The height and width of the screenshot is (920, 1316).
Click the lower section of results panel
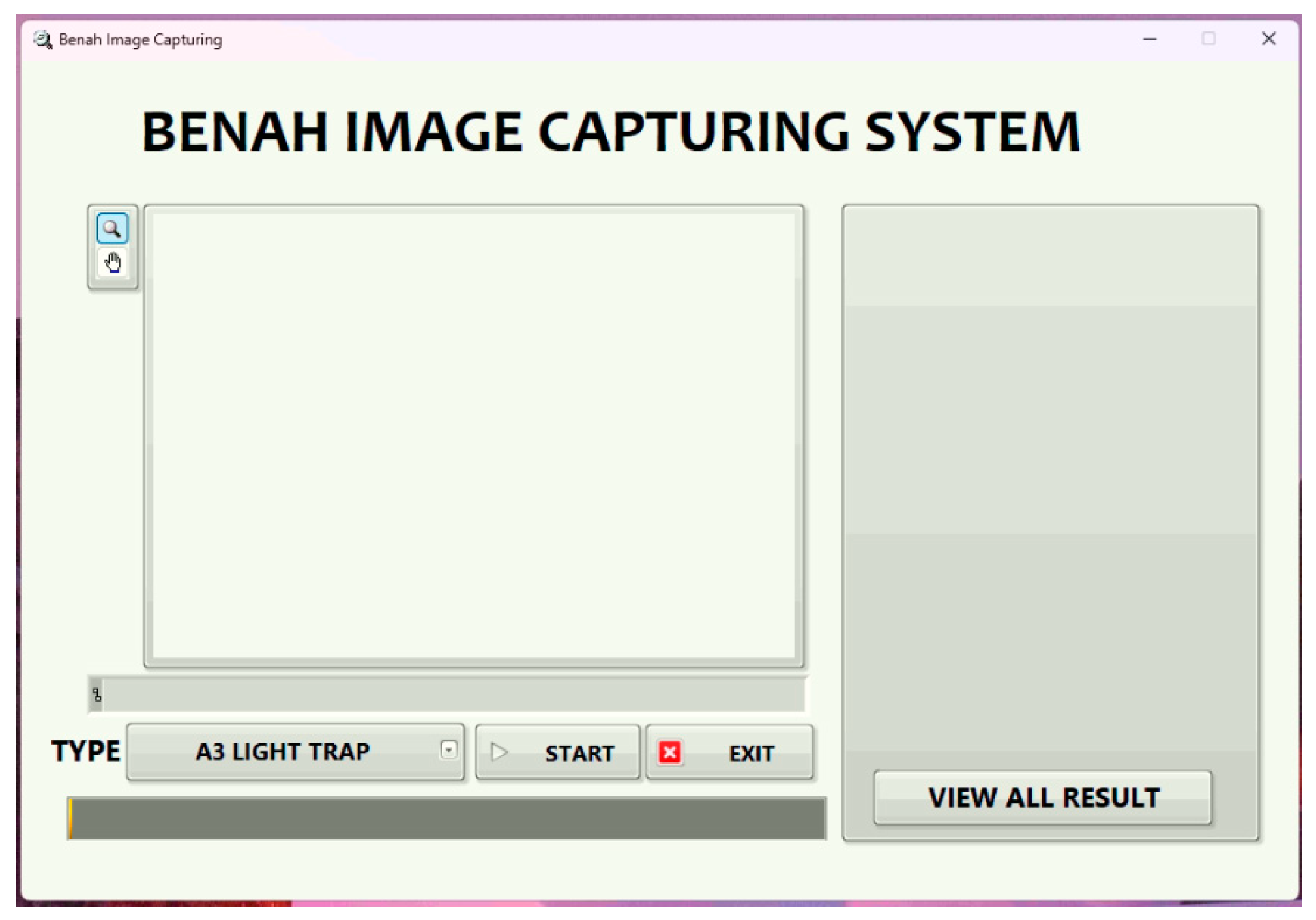click(1049, 642)
